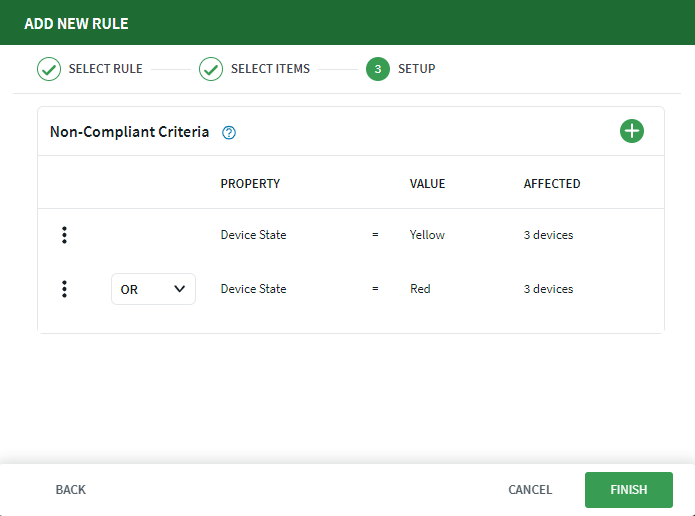Expand the OR operator dropdown
Screen dimensions: 695x516
[x=153, y=289]
